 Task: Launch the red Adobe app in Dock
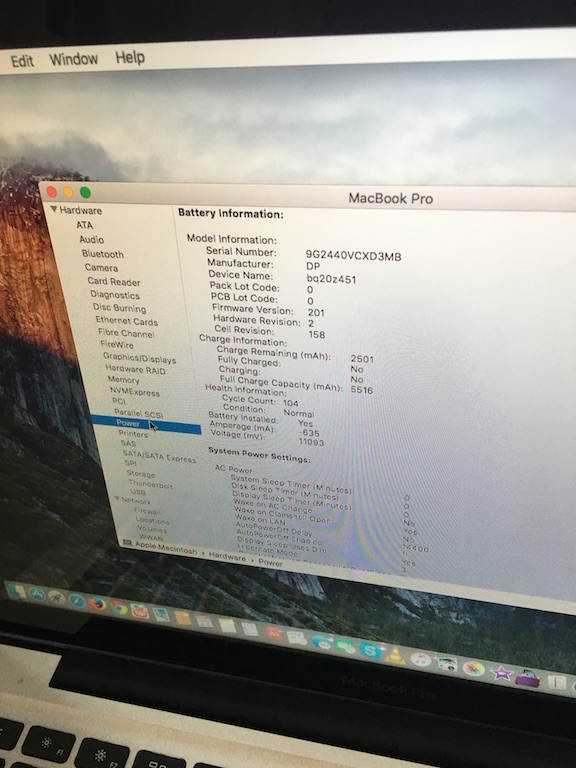click(x=273, y=633)
